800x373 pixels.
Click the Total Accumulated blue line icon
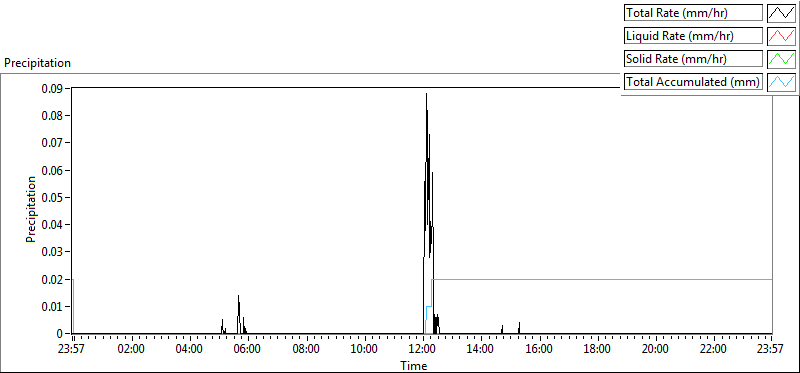pos(781,81)
